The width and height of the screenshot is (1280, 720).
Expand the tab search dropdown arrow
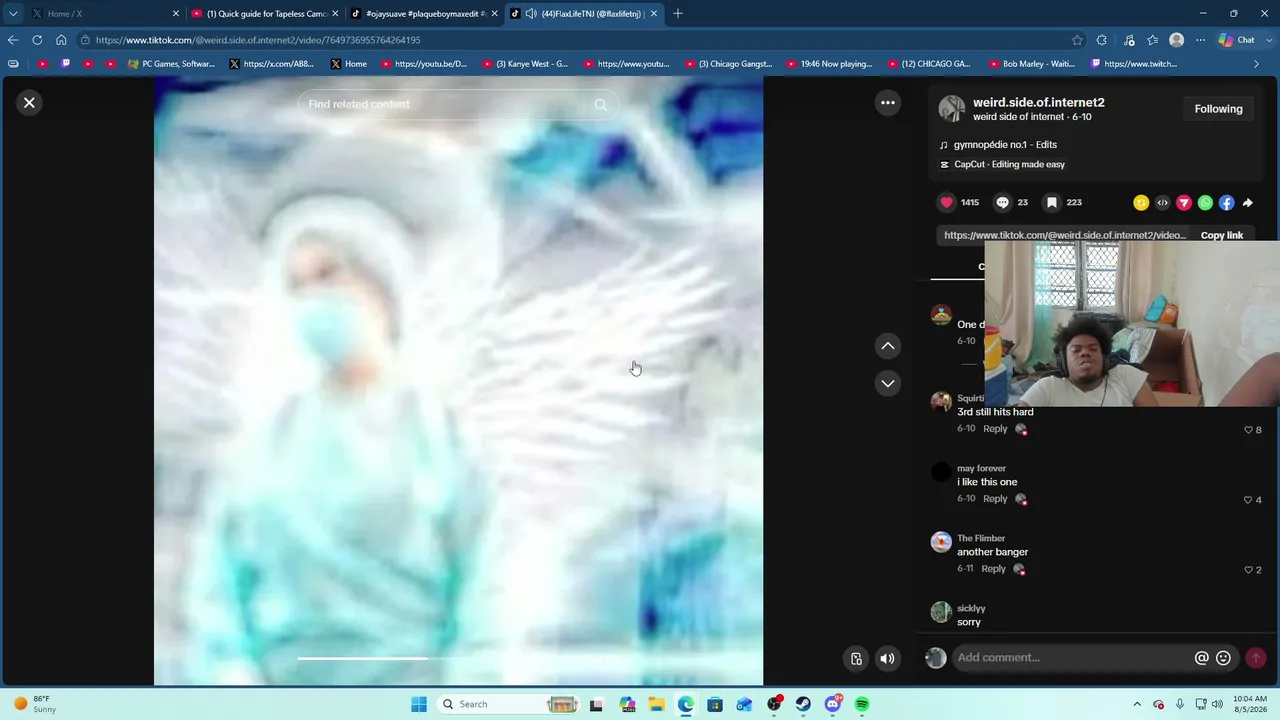click(x=12, y=13)
